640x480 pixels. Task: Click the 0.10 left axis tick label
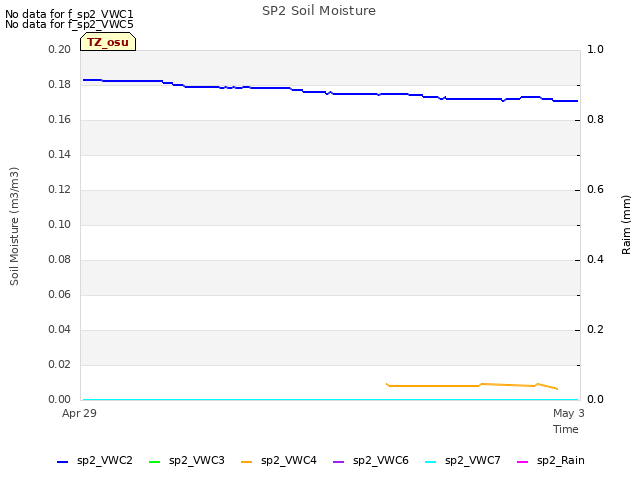point(60,224)
